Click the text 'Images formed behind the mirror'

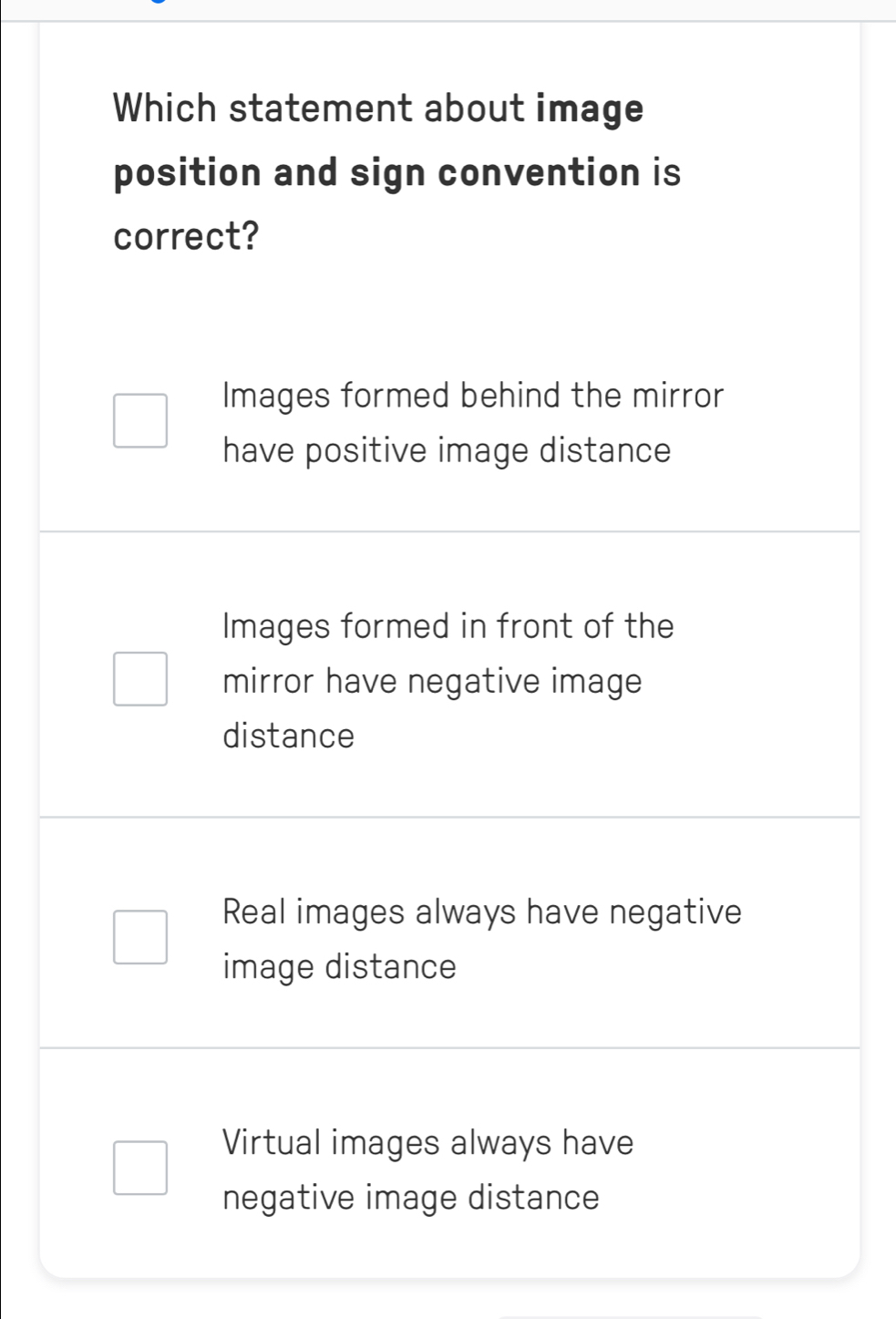(473, 397)
